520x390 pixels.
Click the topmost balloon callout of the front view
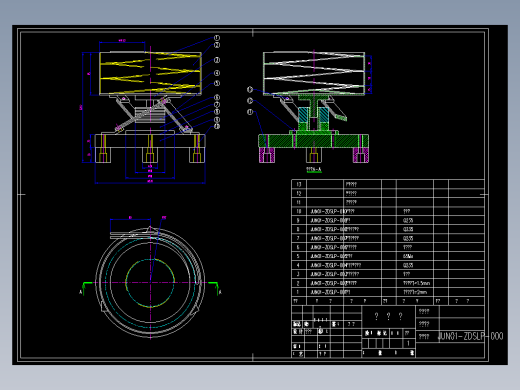click(217, 38)
